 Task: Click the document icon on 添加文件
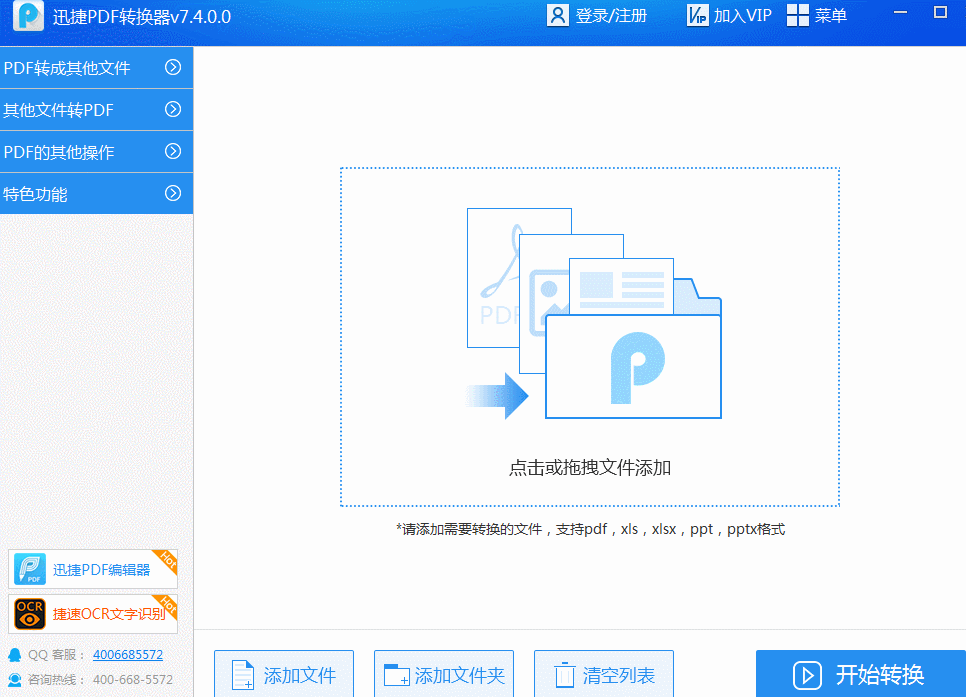pyautogui.click(x=243, y=675)
